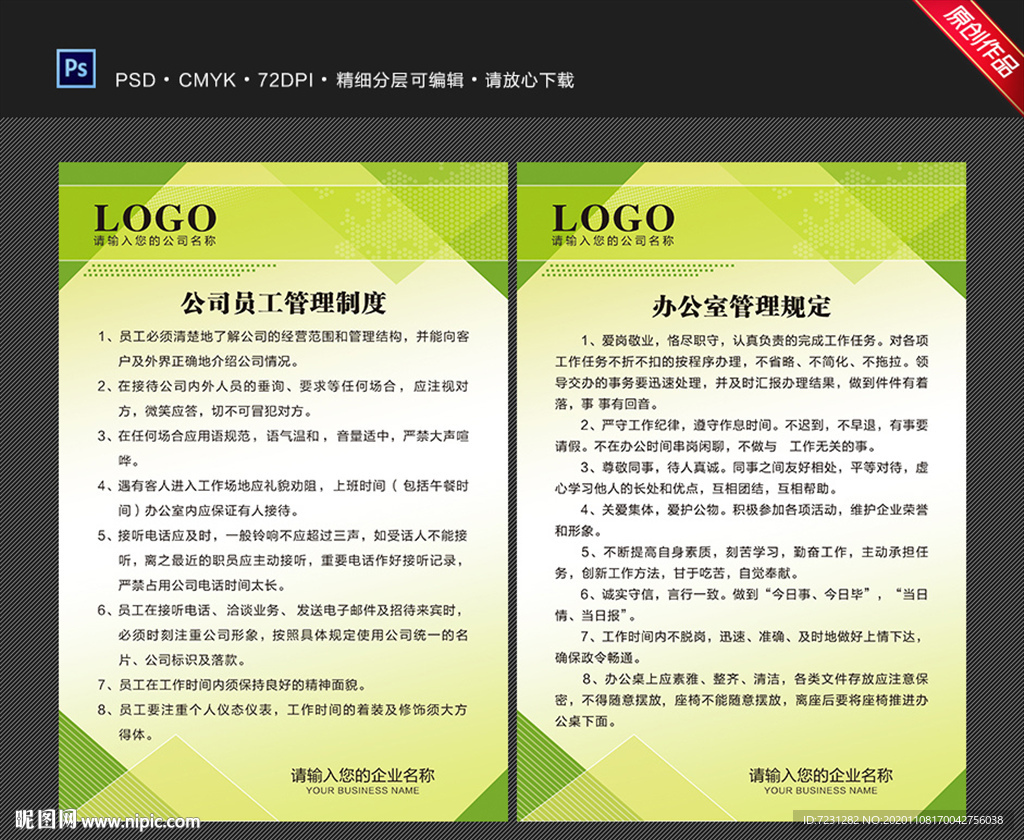
Task: Click 请输入您的公司名称 under left LOGO
Action: click(155, 241)
